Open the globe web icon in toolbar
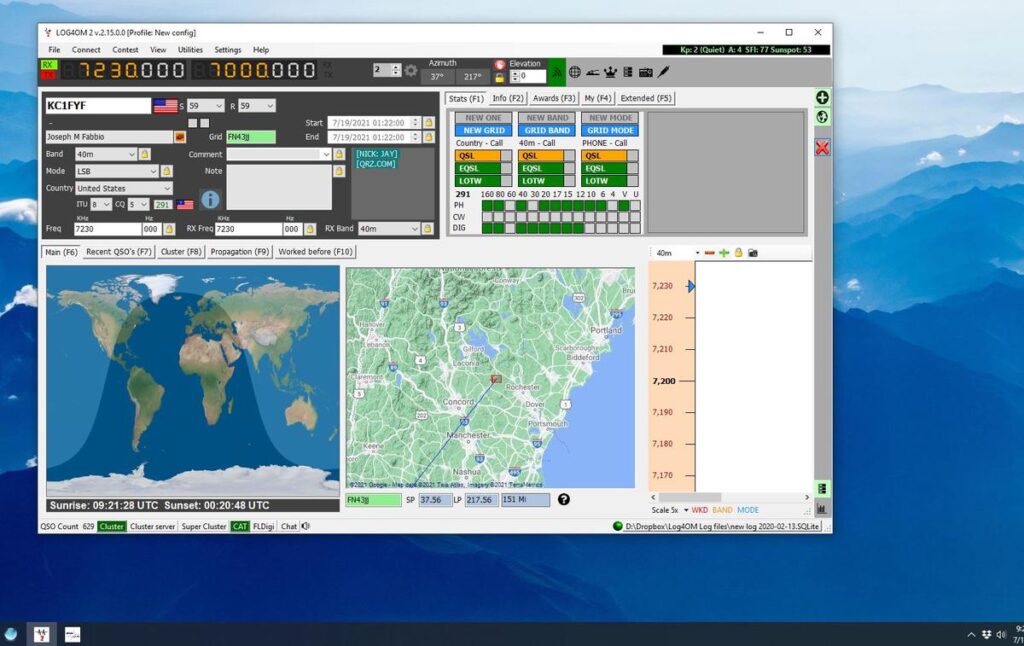 click(575, 72)
